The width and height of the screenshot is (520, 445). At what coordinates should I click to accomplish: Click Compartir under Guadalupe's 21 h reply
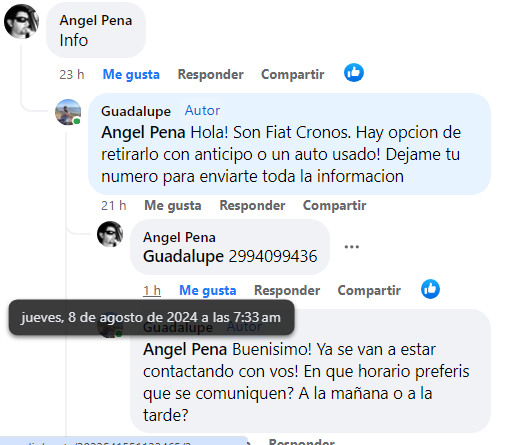pyautogui.click(x=334, y=205)
